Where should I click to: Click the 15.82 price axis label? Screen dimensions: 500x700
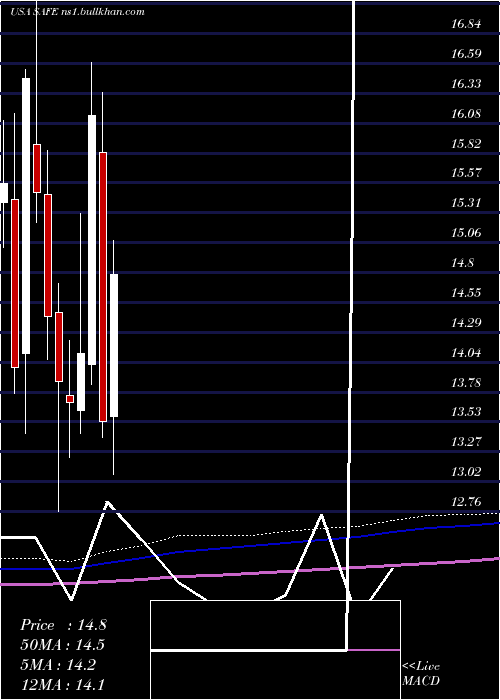466,143
